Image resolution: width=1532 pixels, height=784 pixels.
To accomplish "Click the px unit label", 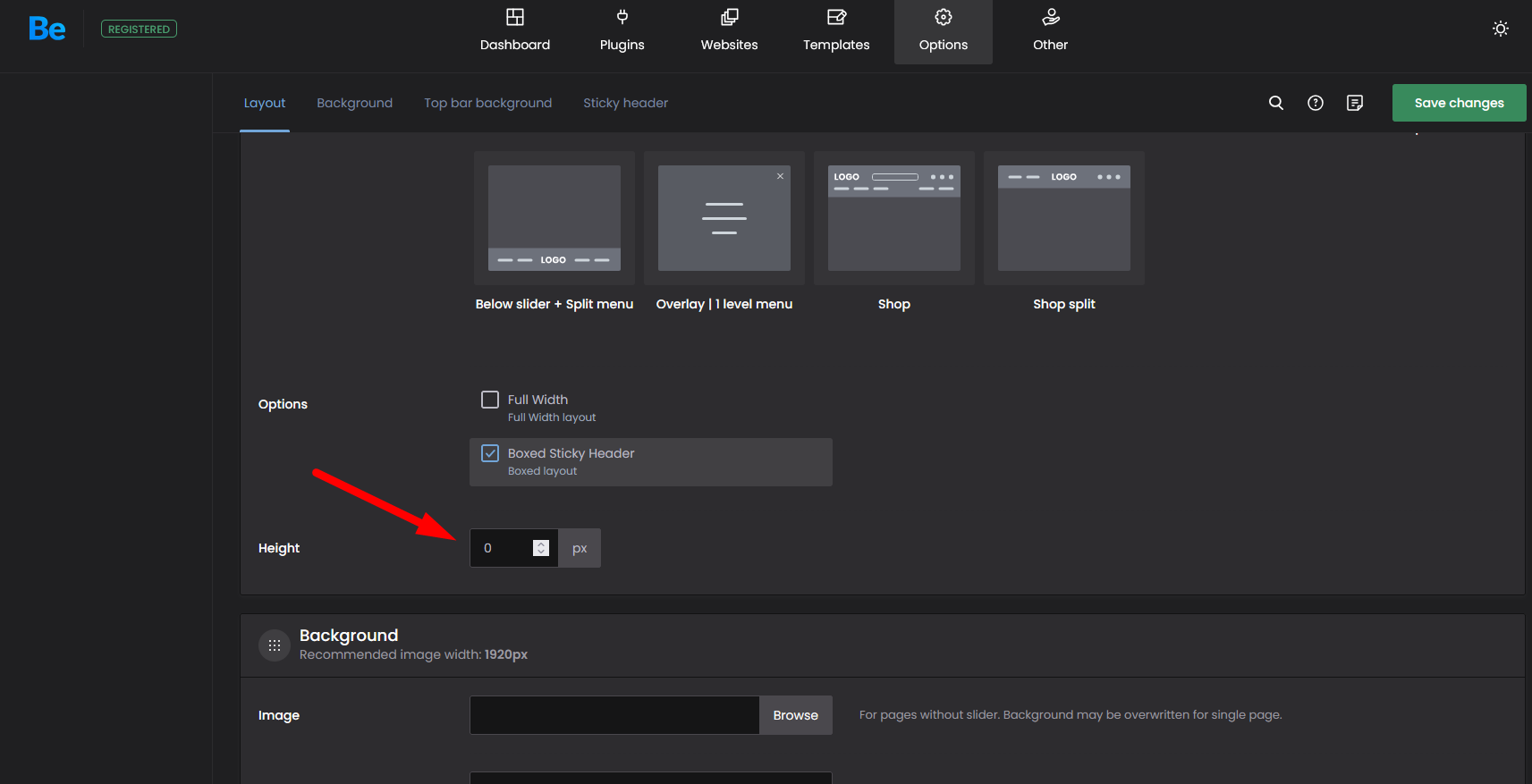I will 580,548.
